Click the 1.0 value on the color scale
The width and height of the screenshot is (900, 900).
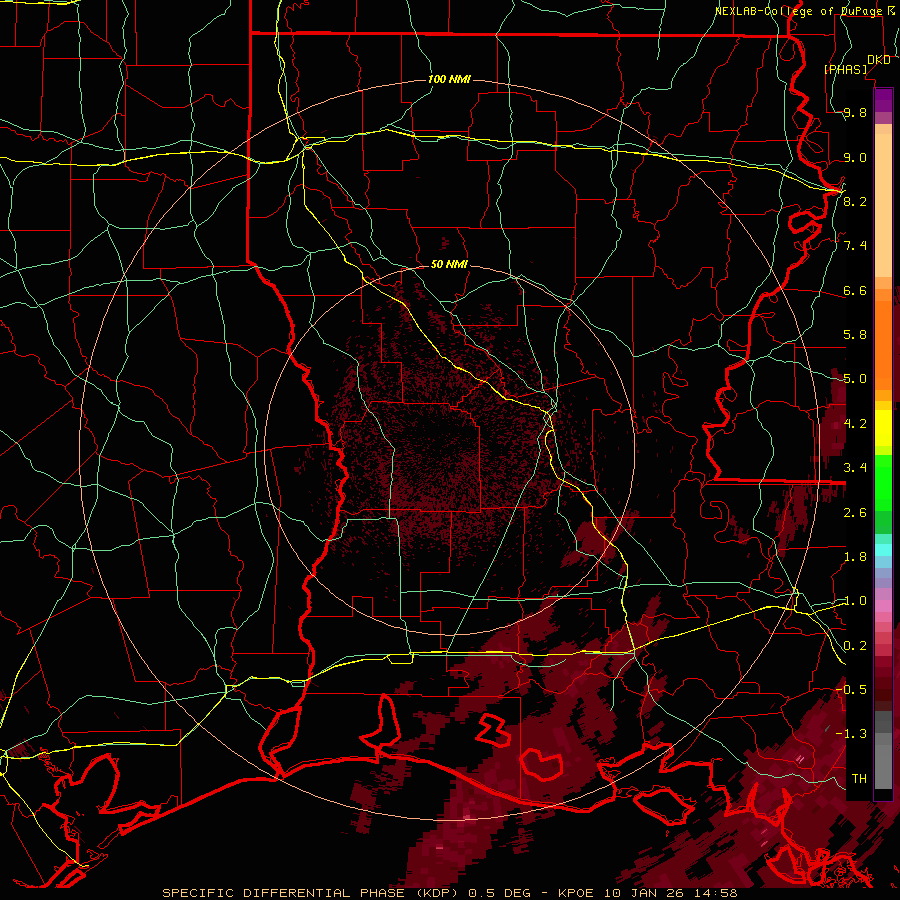coord(855,601)
